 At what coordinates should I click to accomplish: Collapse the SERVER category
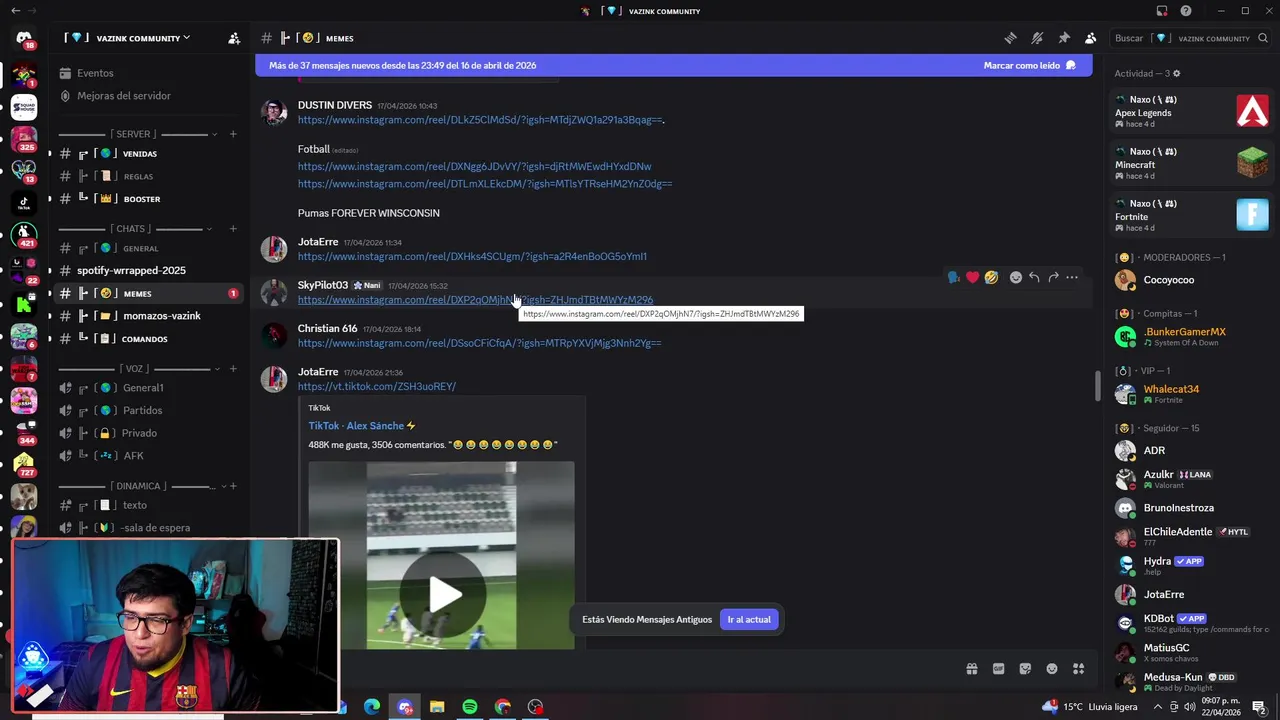click(133, 134)
